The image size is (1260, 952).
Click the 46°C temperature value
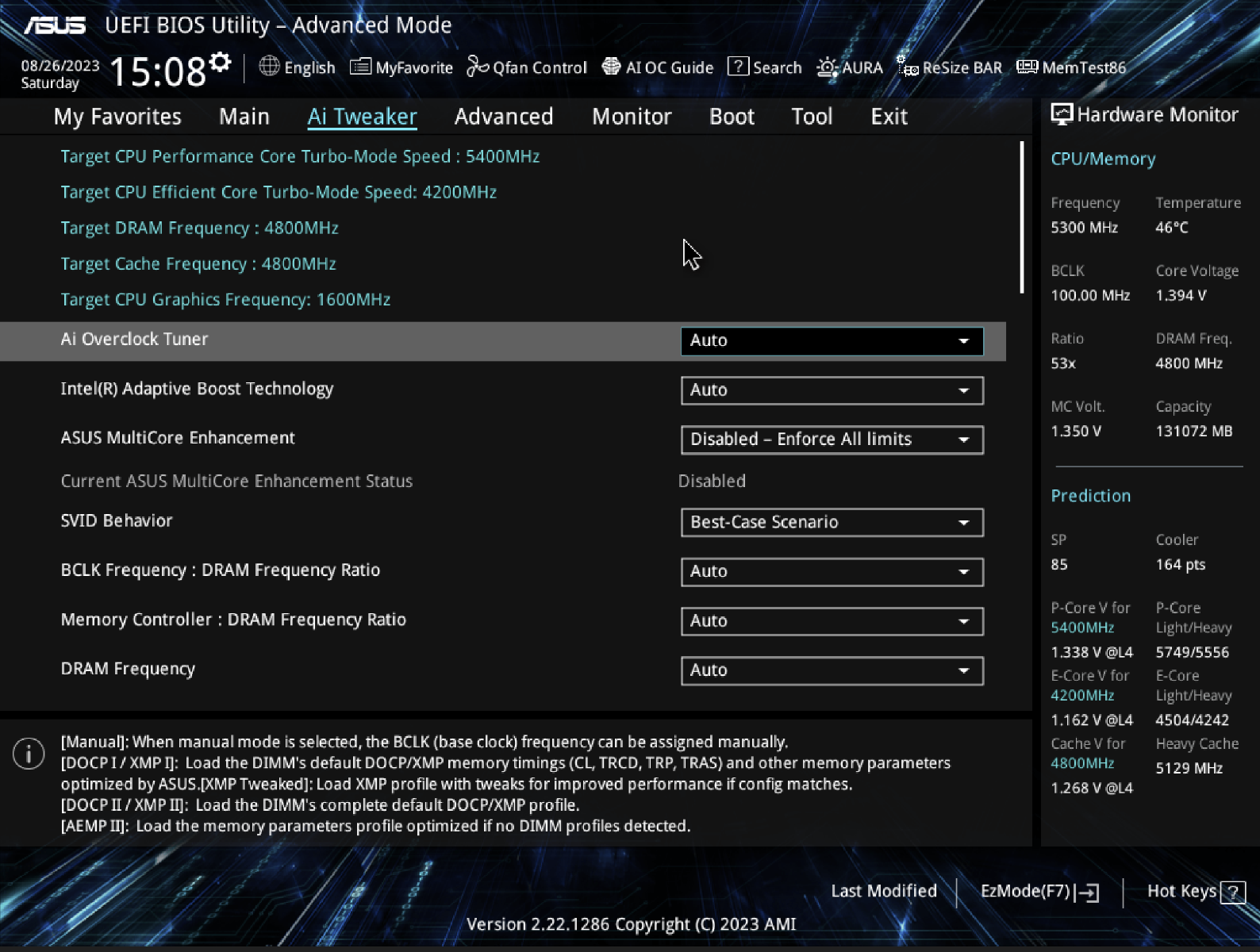[x=1171, y=228]
